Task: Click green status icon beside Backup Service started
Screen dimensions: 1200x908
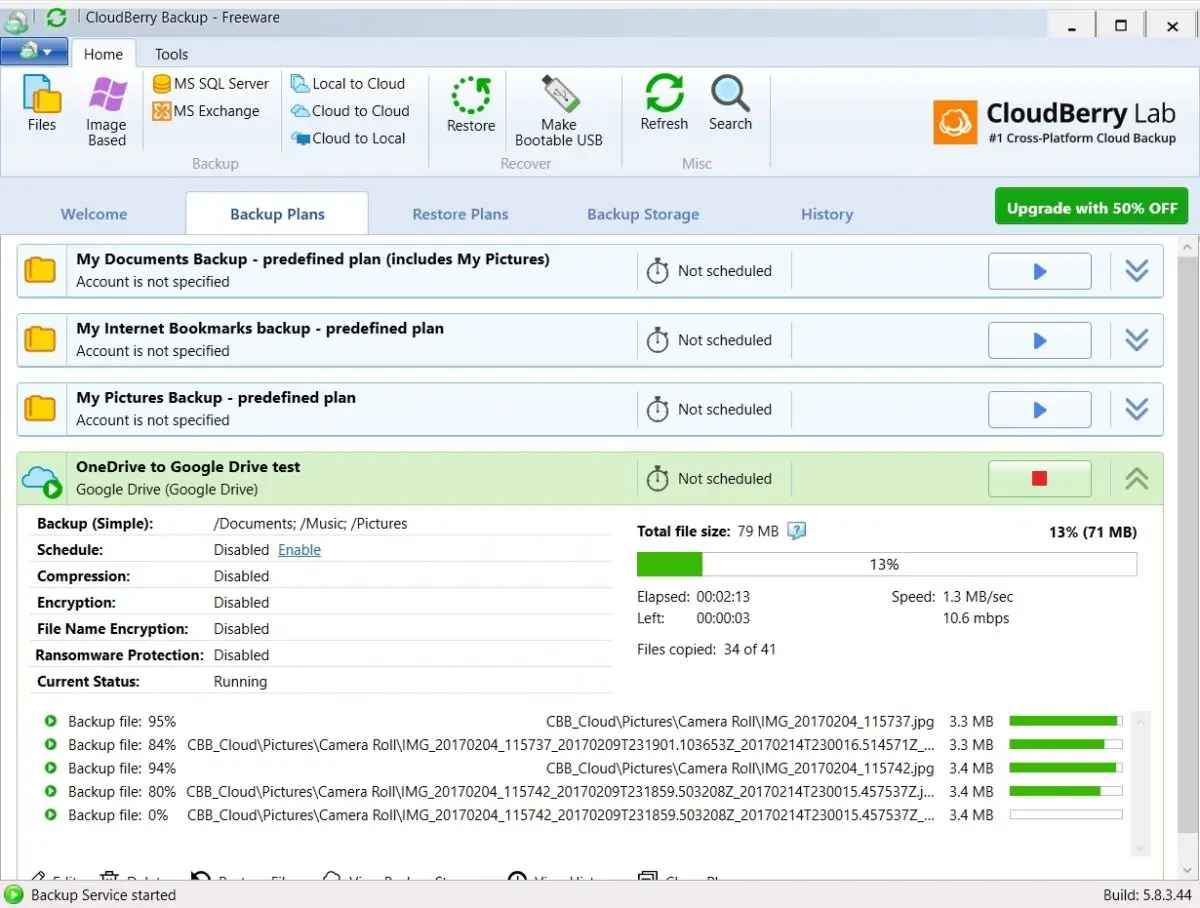Action: point(14,895)
